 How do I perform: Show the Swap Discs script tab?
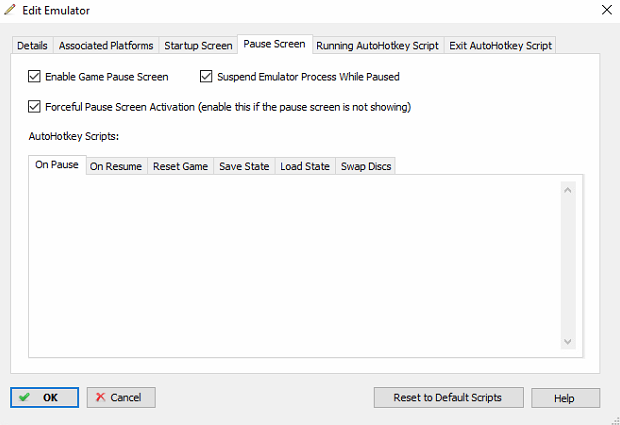point(366,166)
